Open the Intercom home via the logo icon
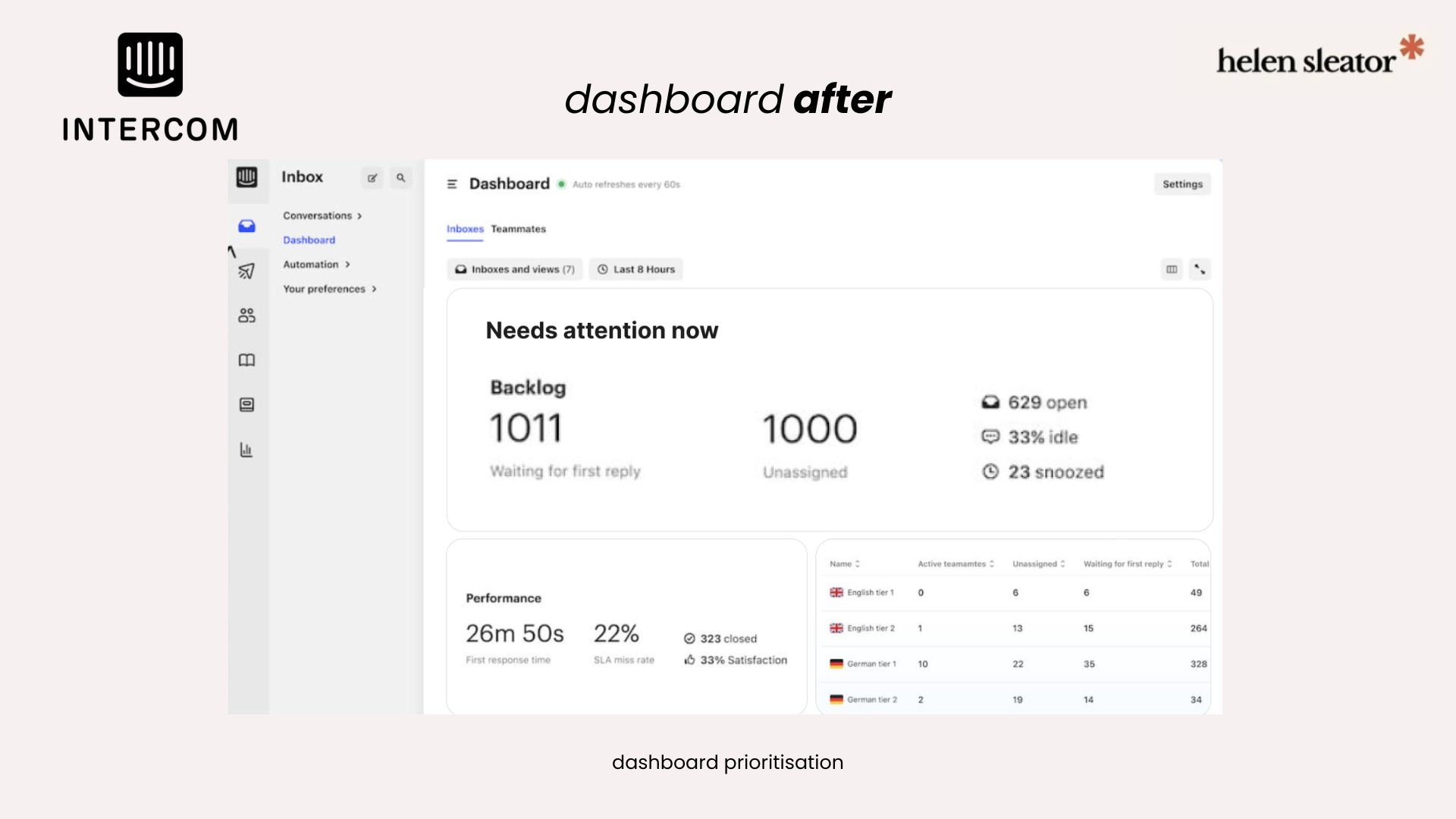This screenshot has width=1456, height=819. 247,179
